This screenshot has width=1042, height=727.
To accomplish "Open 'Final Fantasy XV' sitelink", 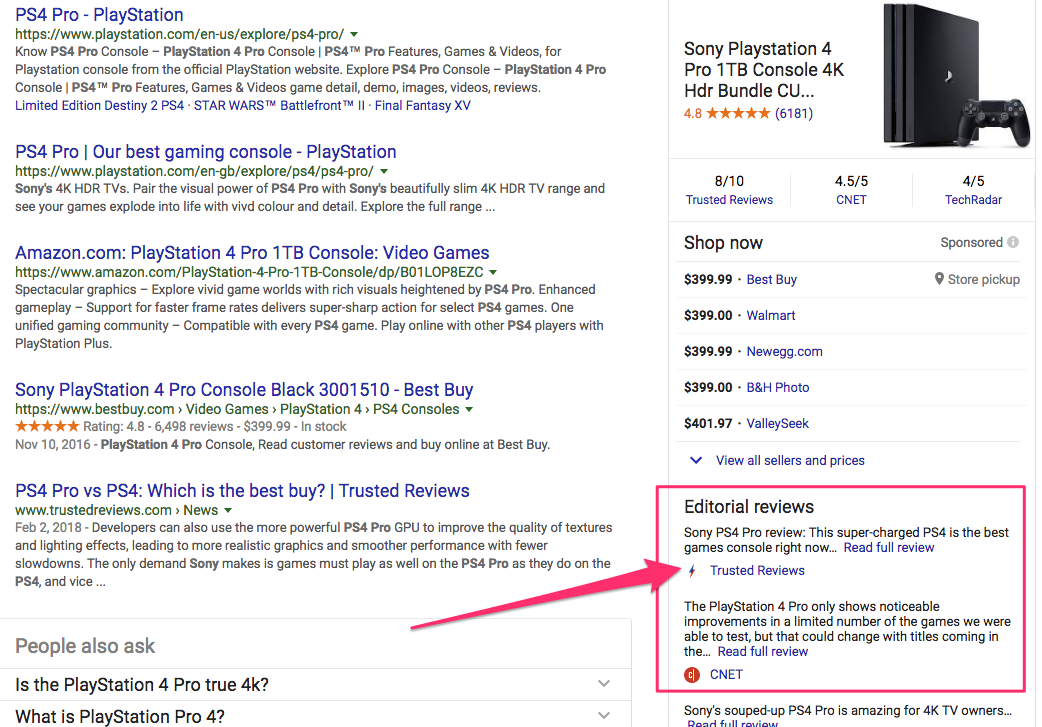I will (x=423, y=106).
